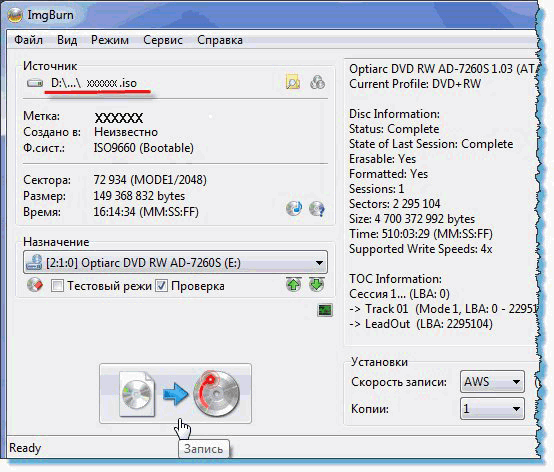554x472 pixels.
Task: Click the green graph data monitor icon
Action: (325, 310)
